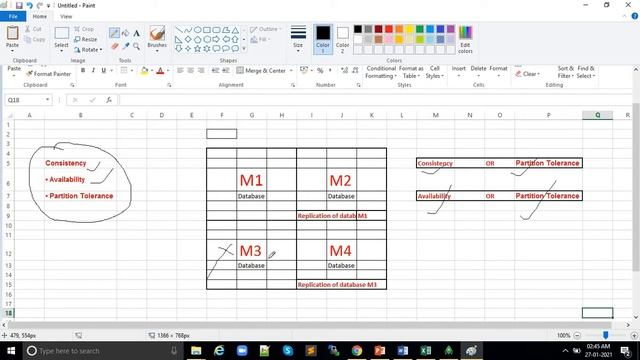Choose the rectangular Select tool
The image size is (640, 360).
tap(62, 33)
